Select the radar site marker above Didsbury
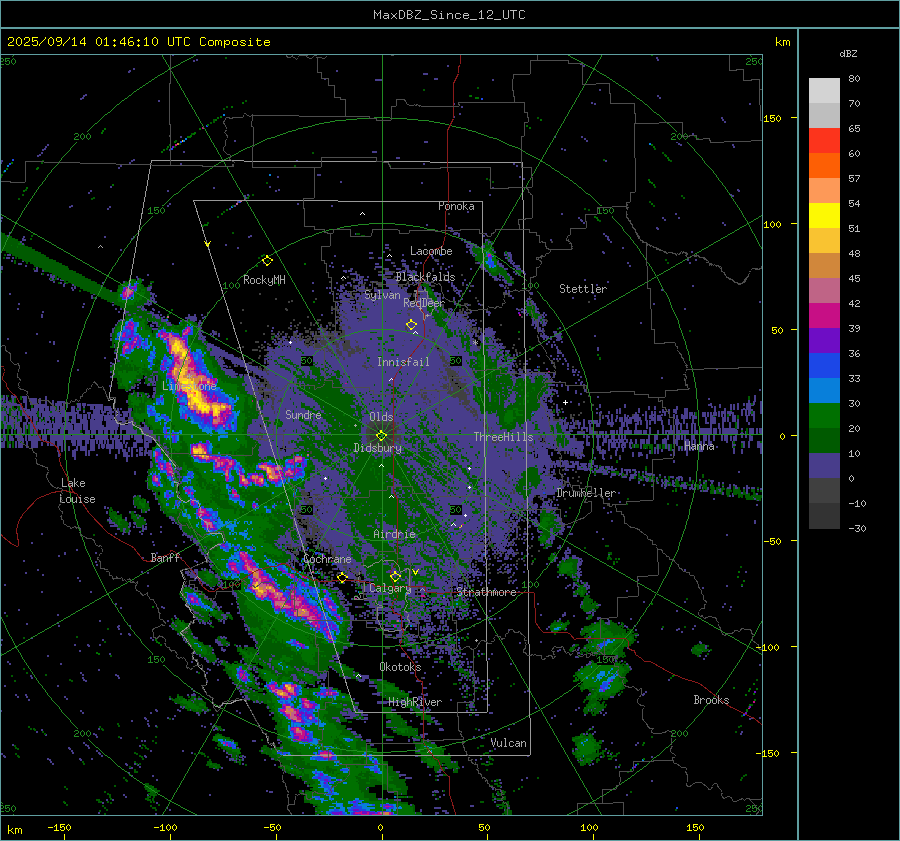 click(381, 436)
